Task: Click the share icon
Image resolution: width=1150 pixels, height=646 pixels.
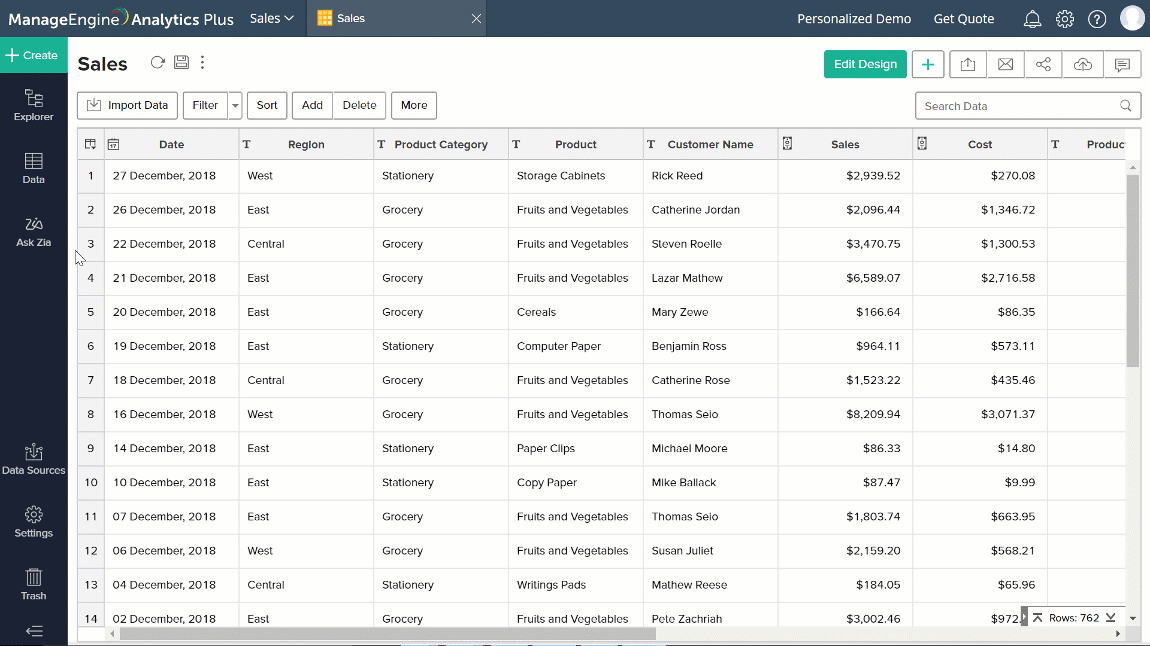Action: click(1043, 64)
